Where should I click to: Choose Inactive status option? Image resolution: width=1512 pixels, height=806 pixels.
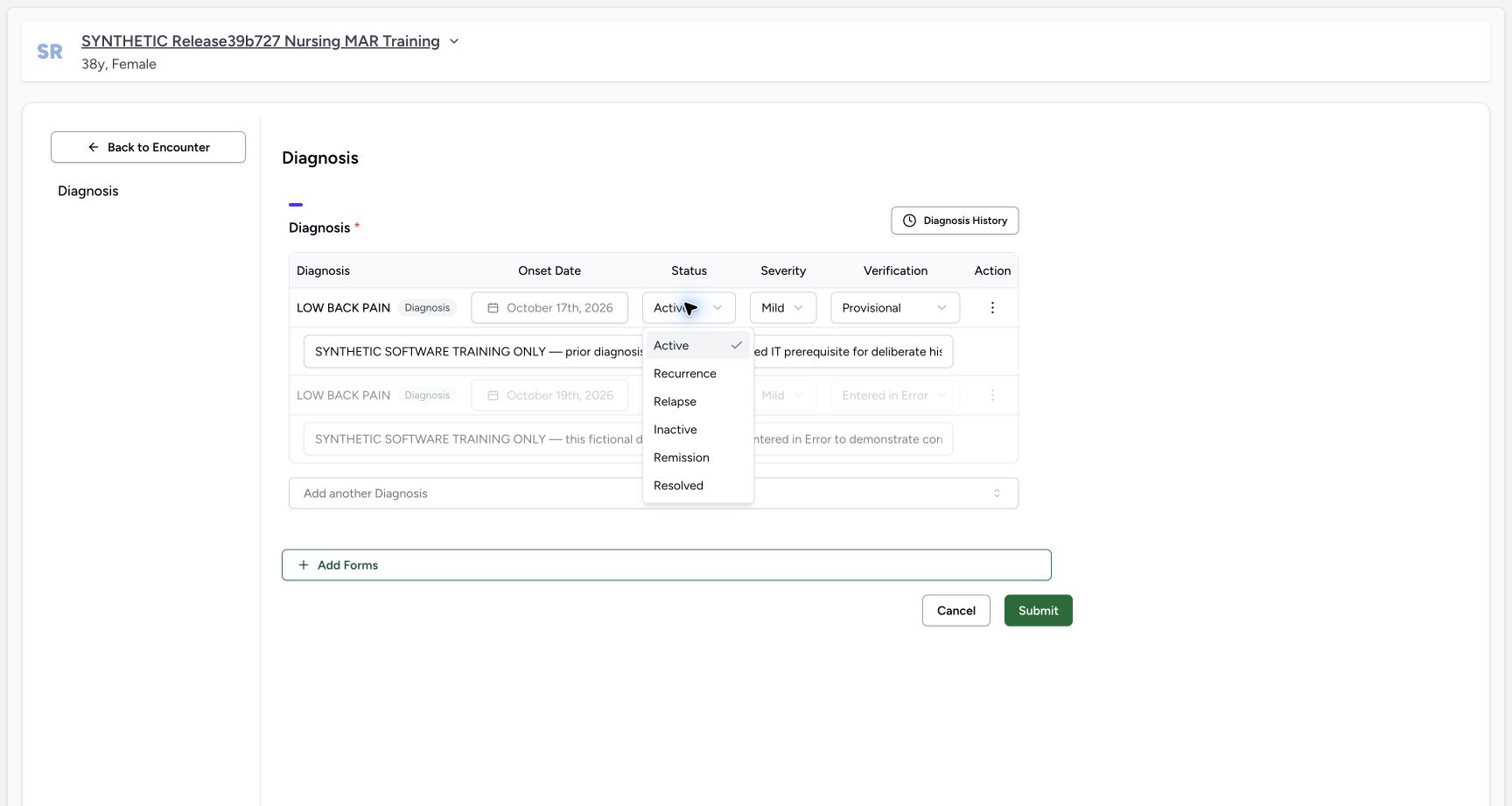(x=697, y=430)
